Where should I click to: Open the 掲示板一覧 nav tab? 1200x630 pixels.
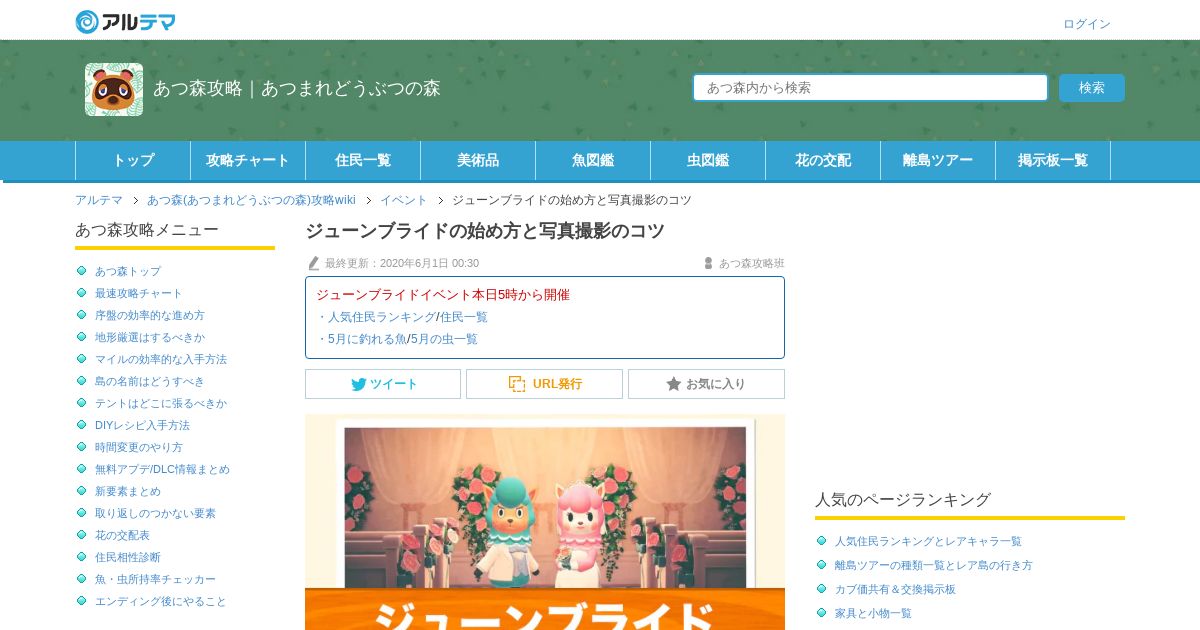coord(1053,160)
